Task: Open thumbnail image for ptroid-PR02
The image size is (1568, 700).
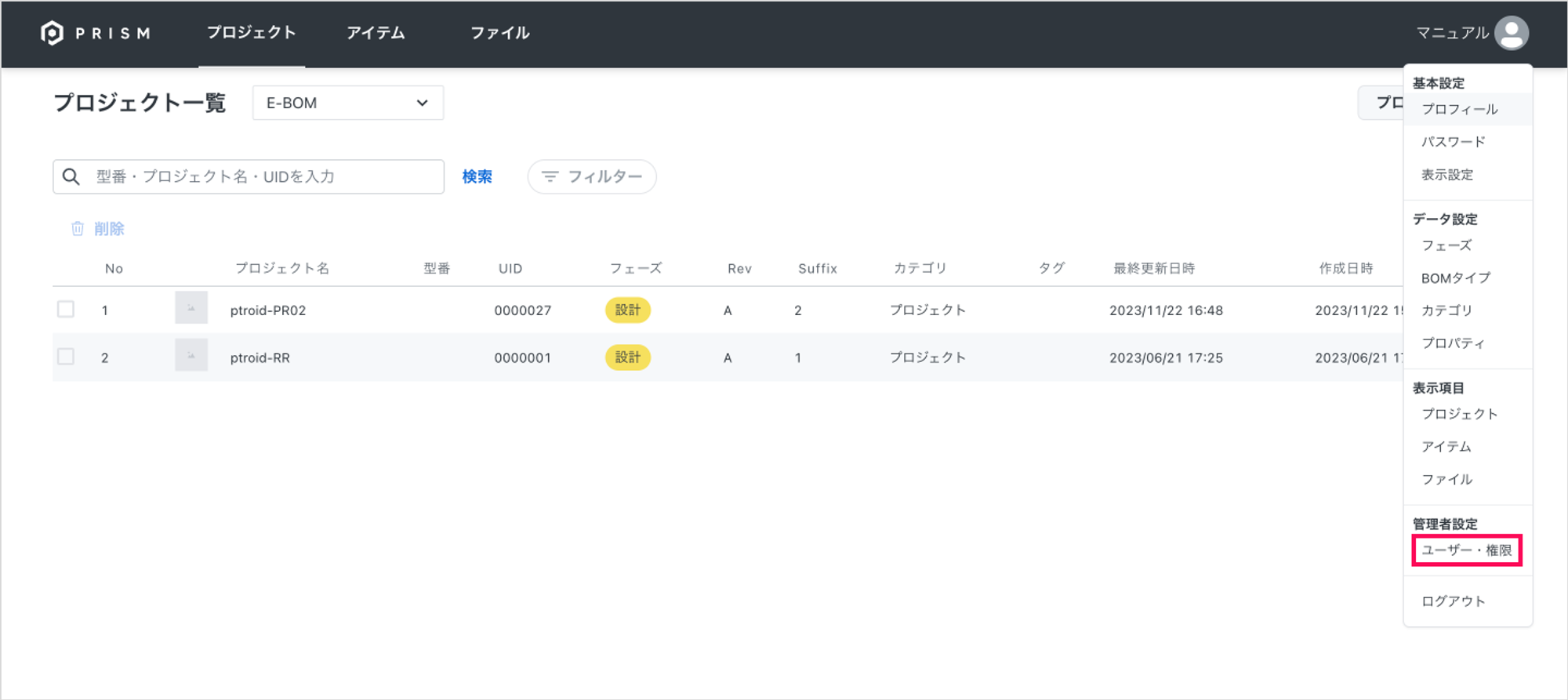Action: click(x=191, y=308)
